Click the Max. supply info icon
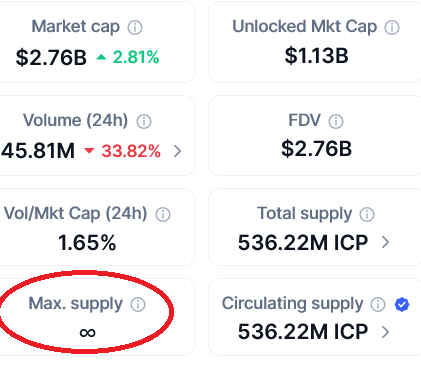Viewport: 421px width, 366px height. tap(138, 305)
